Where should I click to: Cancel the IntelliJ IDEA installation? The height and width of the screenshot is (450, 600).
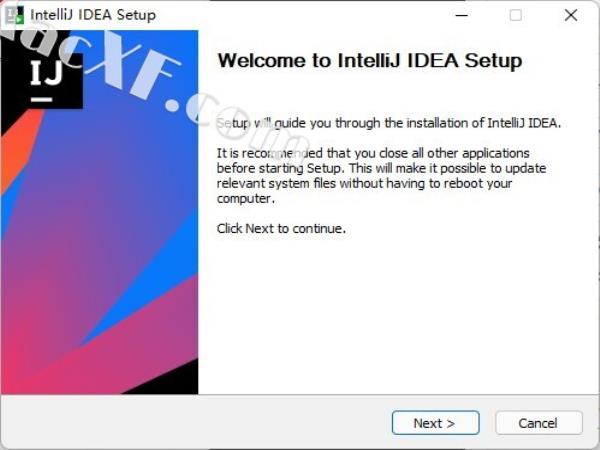pos(538,423)
